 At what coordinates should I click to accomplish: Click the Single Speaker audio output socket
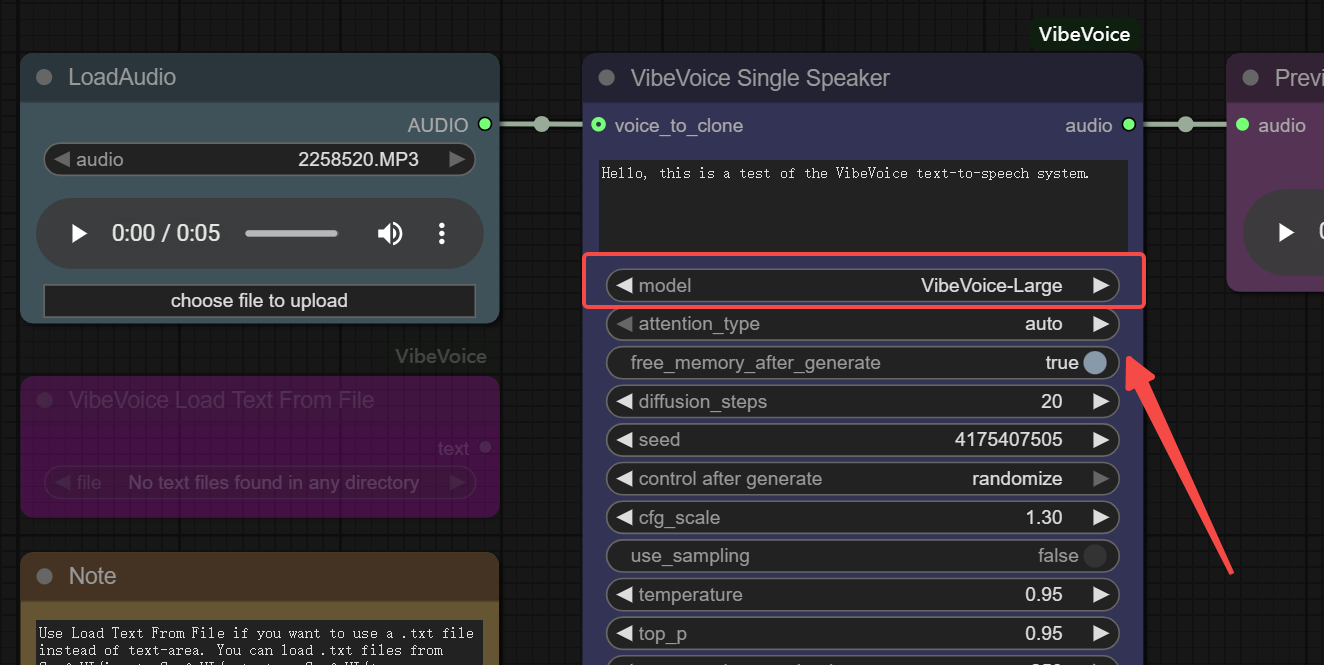click(1128, 125)
